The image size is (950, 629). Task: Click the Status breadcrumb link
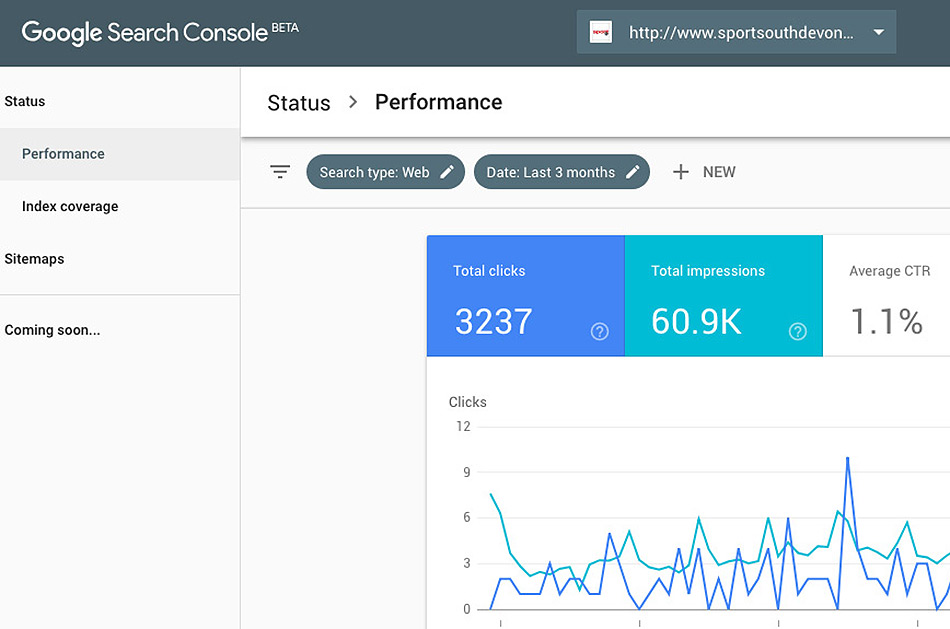pyautogui.click(x=299, y=103)
